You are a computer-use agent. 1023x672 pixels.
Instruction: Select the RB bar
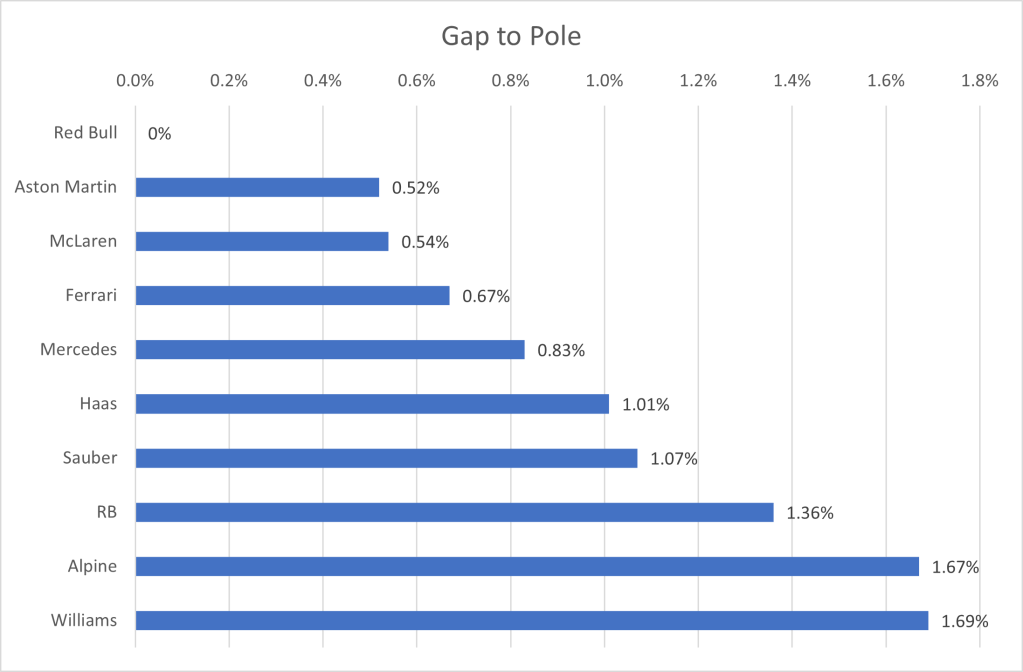coord(454,513)
